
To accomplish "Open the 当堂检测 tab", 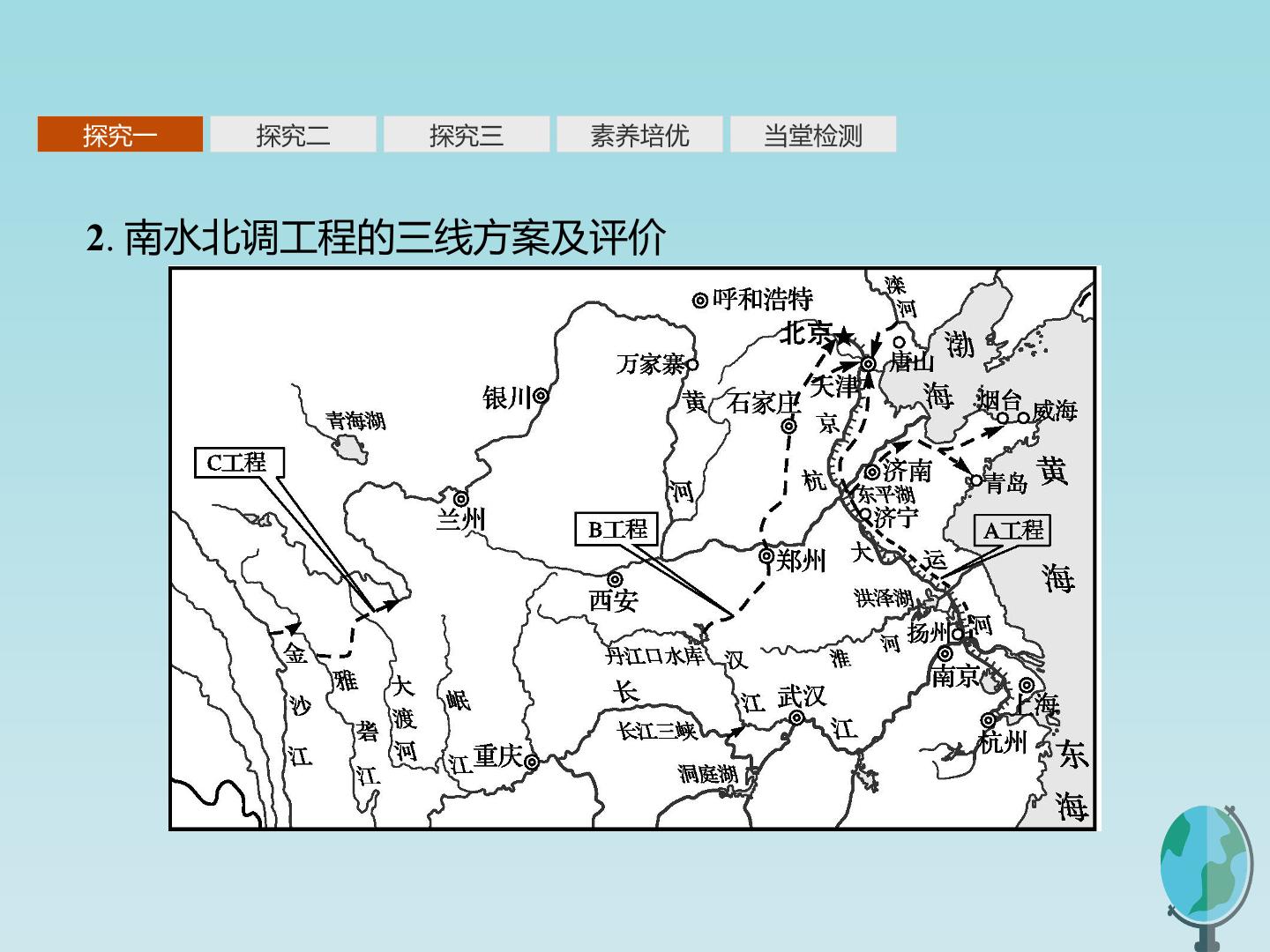I will (812, 134).
